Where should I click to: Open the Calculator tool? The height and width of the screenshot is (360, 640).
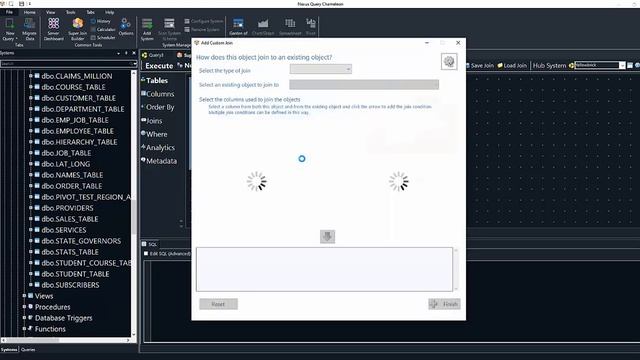(103, 29)
